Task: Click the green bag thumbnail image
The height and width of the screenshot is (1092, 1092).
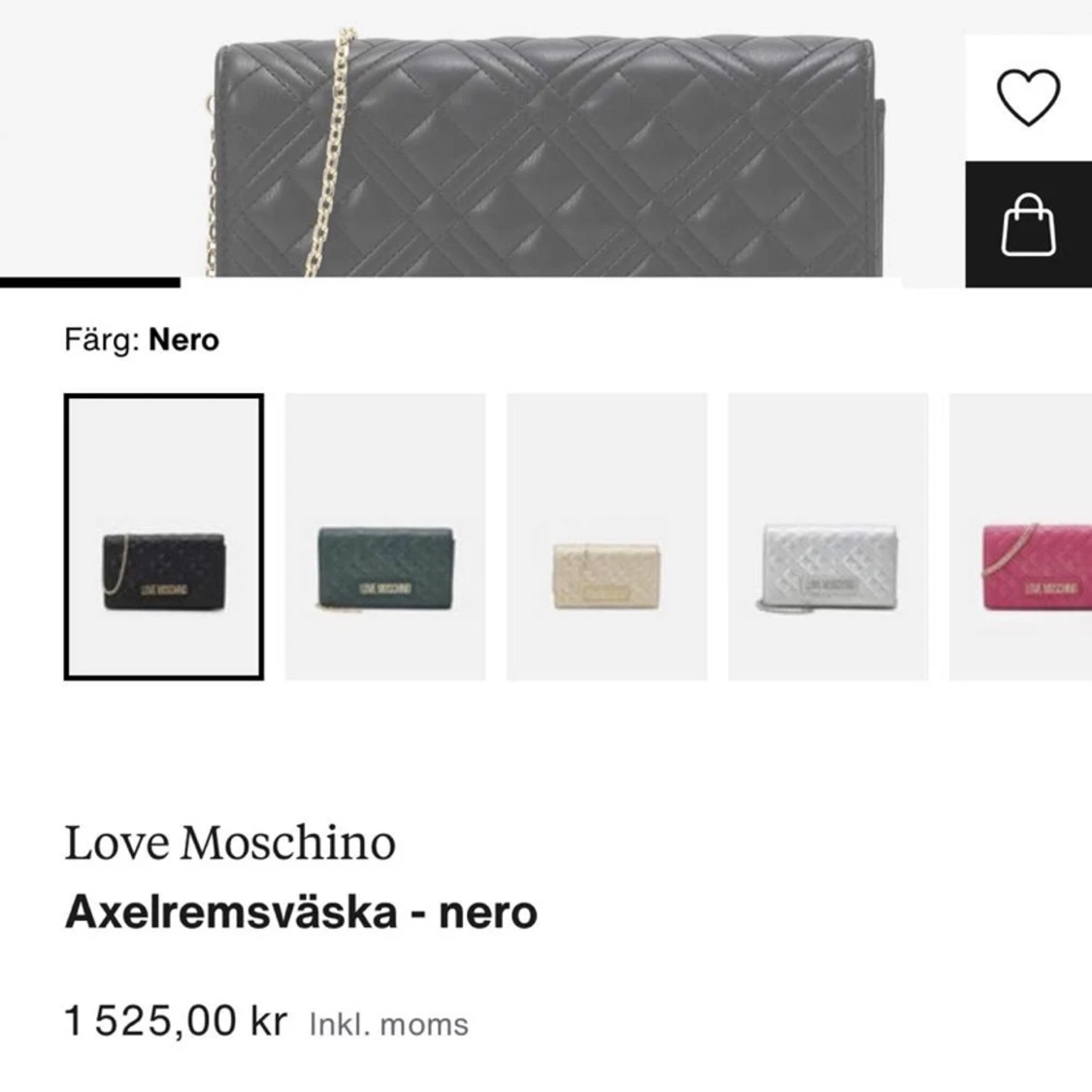Action: tap(385, 534)
